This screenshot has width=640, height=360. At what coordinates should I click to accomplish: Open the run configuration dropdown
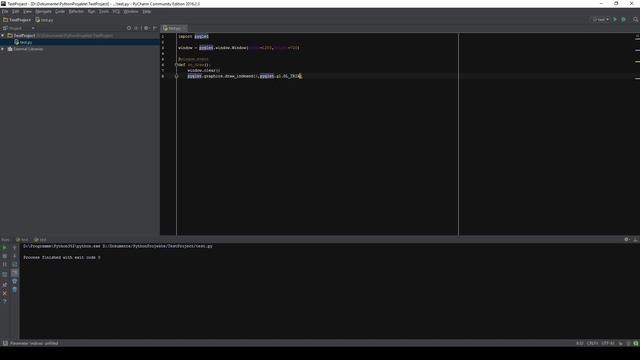601,20
